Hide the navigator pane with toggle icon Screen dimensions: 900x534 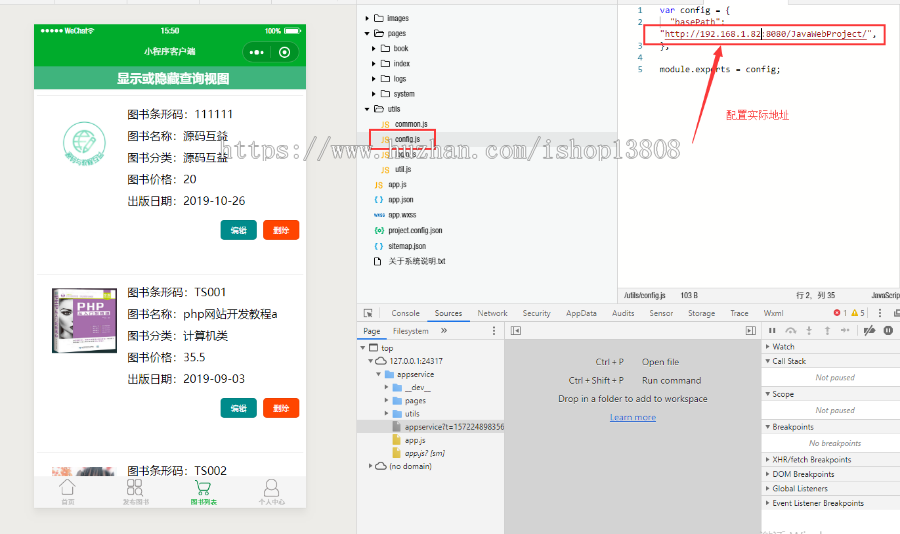point(515,331)
